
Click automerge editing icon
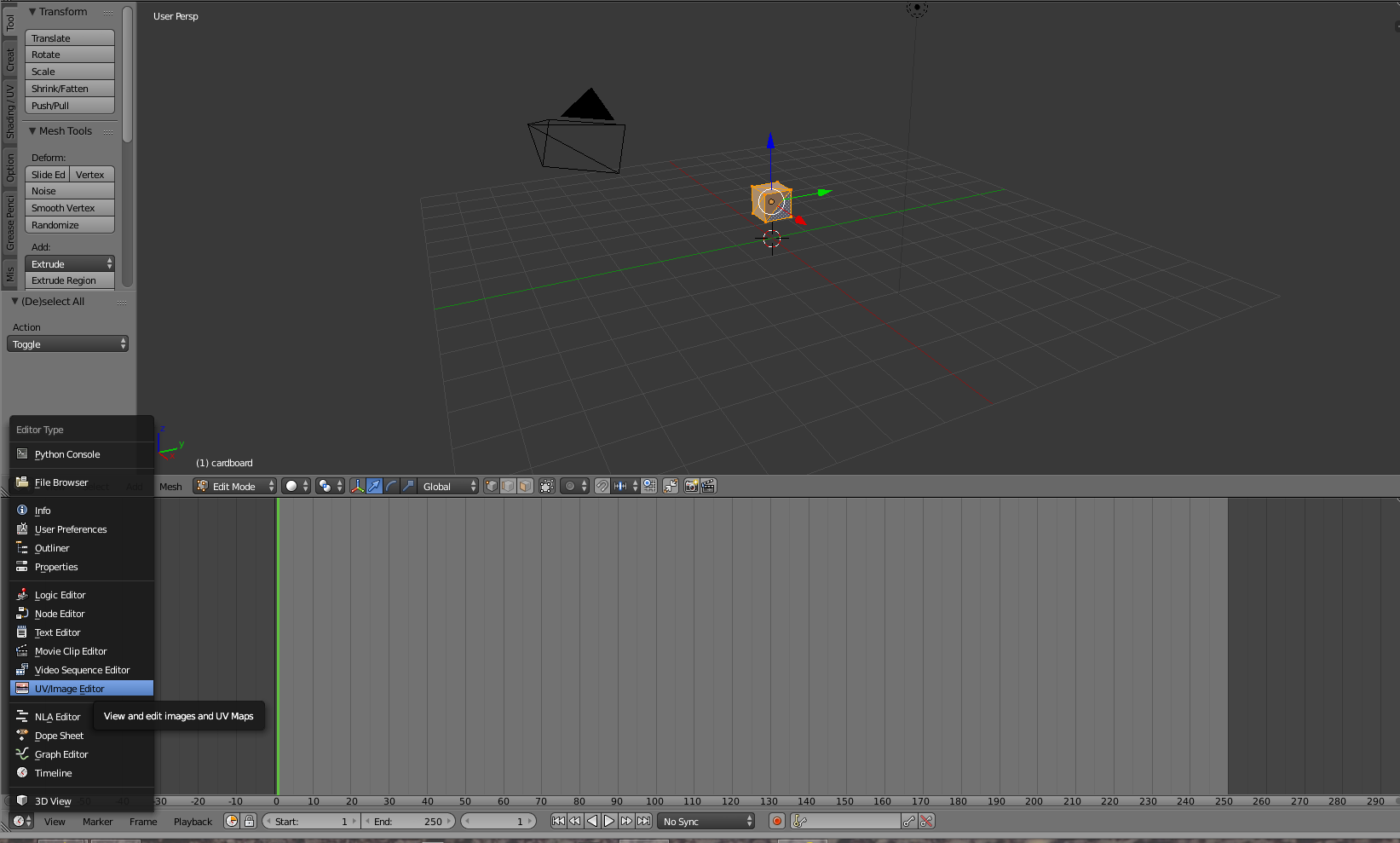tap(671, 486)
